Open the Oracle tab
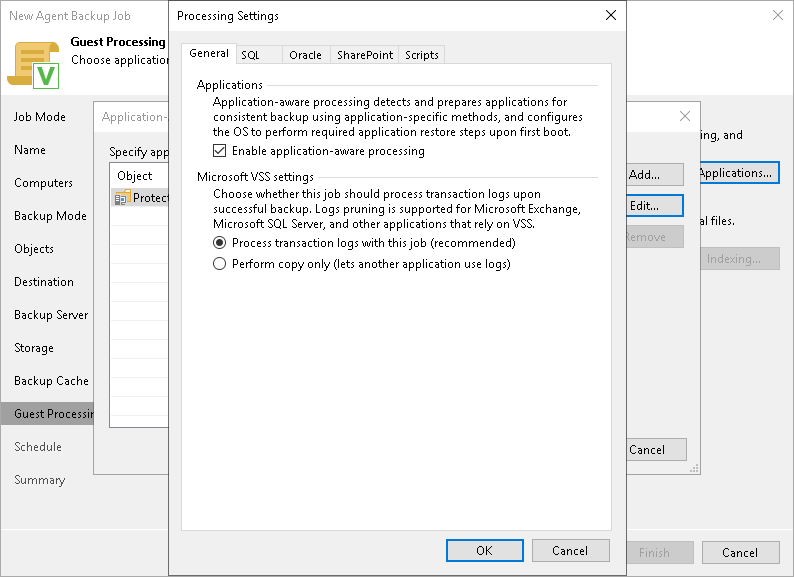The height and width of the screenshot is (577, 794). 306,55
